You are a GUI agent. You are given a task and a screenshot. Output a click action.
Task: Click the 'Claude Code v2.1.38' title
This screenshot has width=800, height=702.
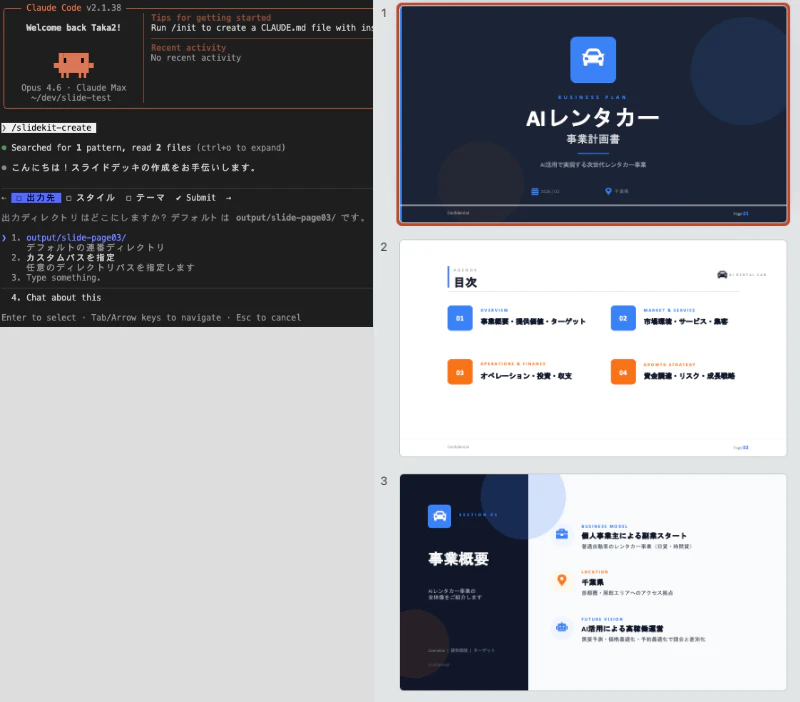tap(73, 8)
